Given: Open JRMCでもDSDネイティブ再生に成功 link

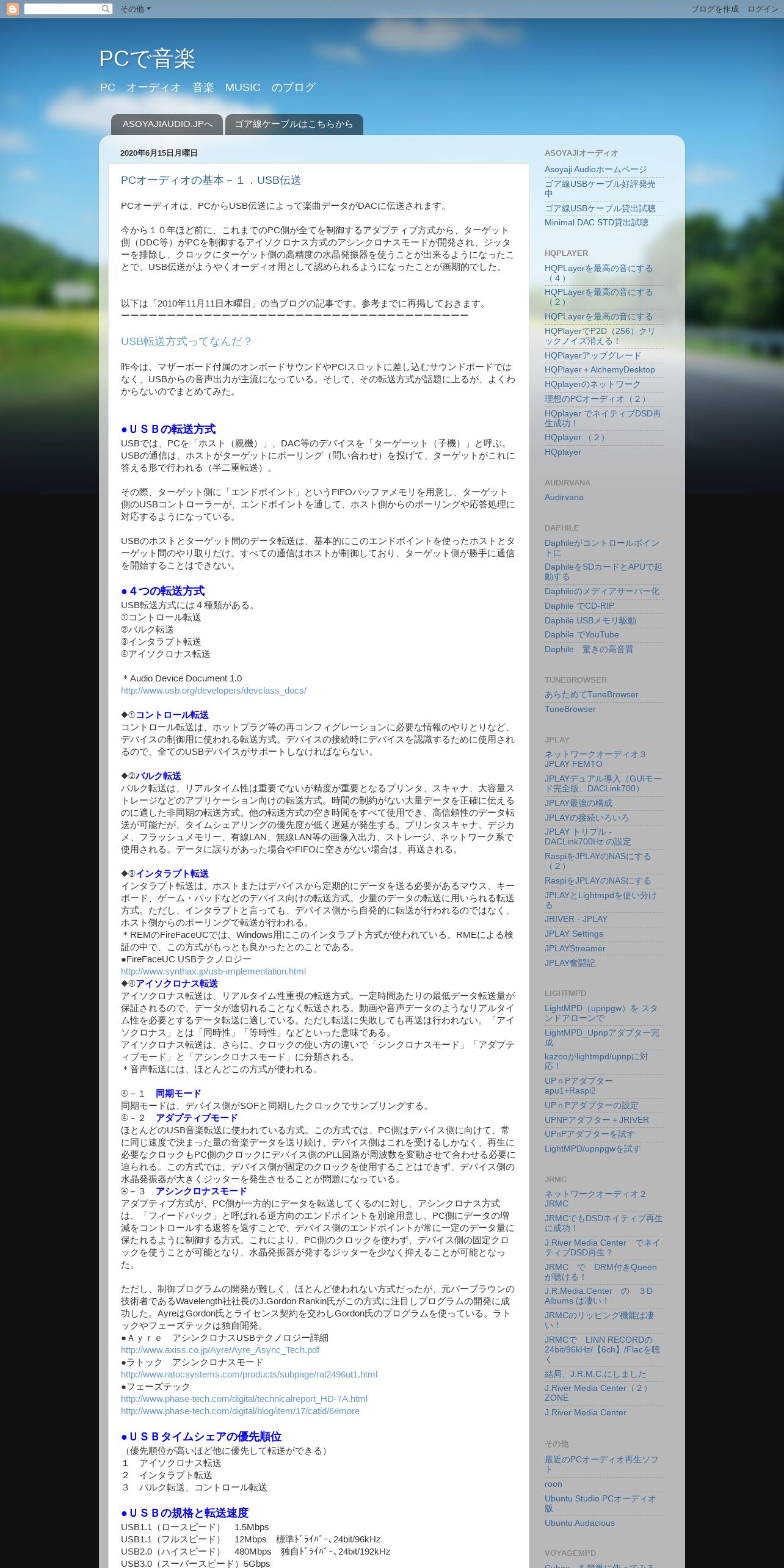Looking at the screenshot, I should coord(604,1223).
